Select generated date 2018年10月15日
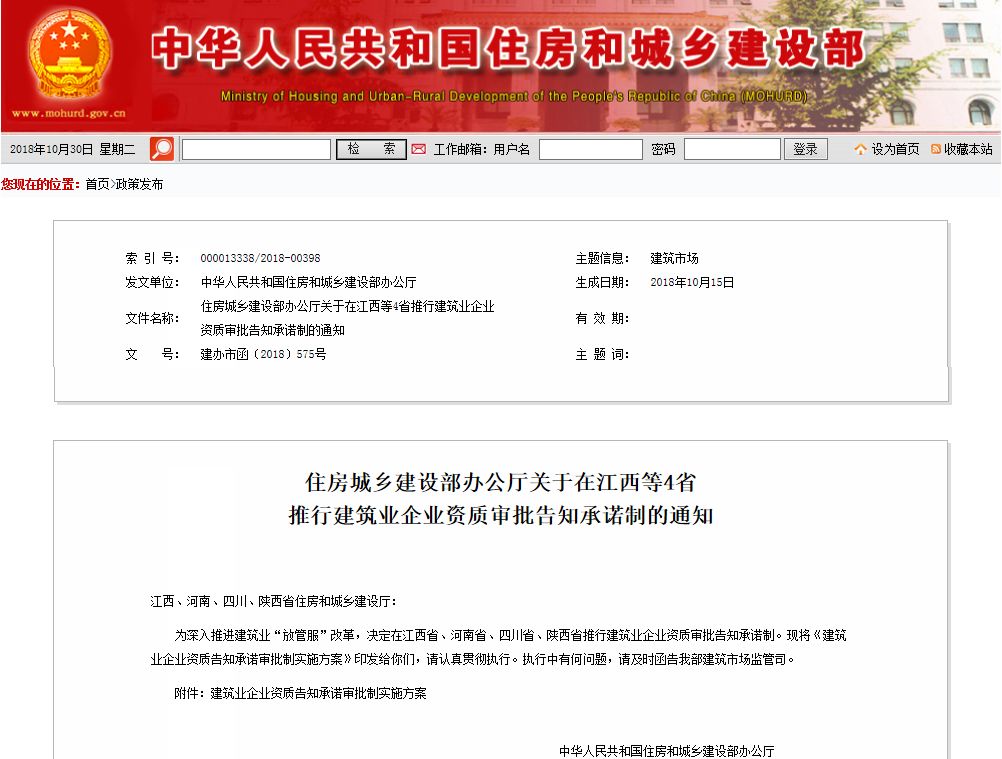The height and width of the screenshot is (759, 1002). pyautogui.click(x=692, y=282)
